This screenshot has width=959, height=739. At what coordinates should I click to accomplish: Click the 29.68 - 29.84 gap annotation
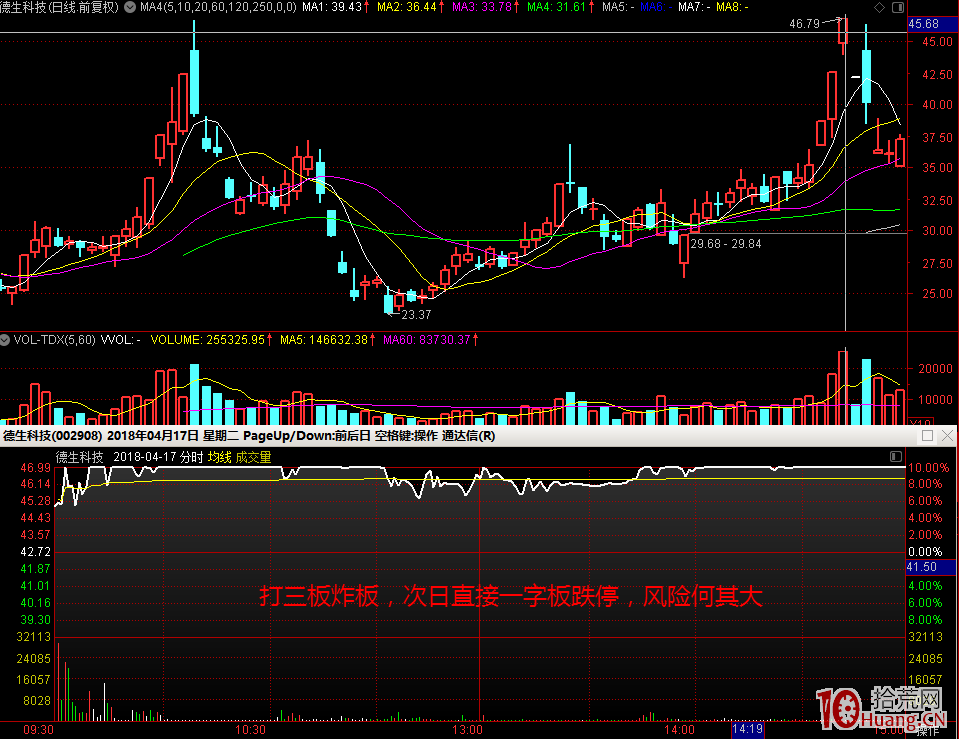point(726,244)
